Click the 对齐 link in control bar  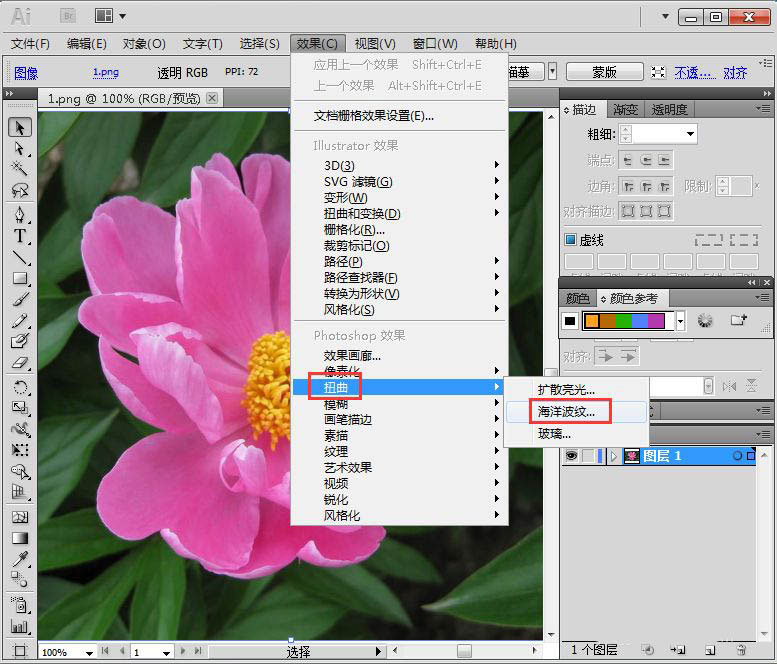735,73
